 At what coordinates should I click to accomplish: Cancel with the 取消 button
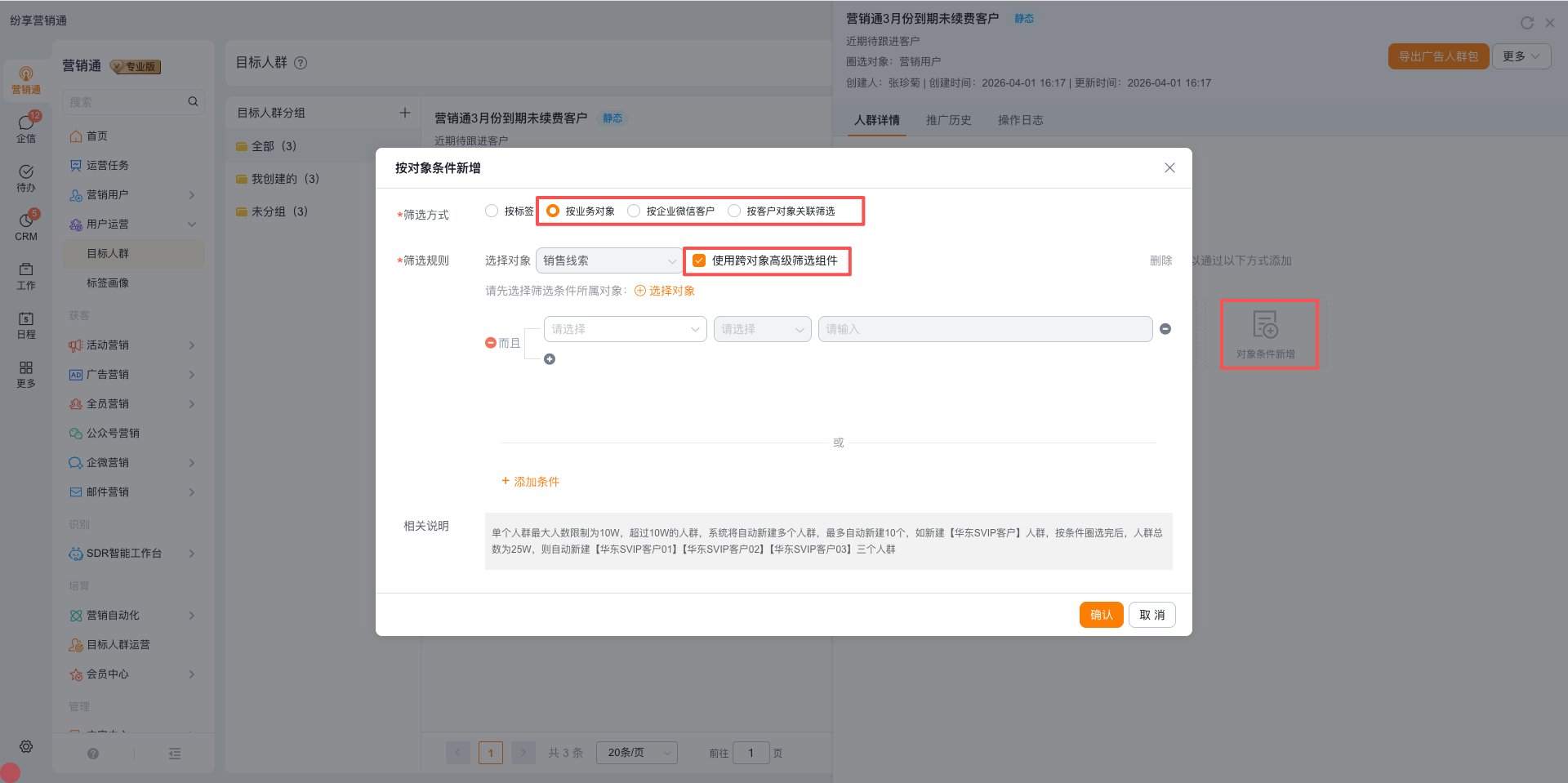(1151, 615)
